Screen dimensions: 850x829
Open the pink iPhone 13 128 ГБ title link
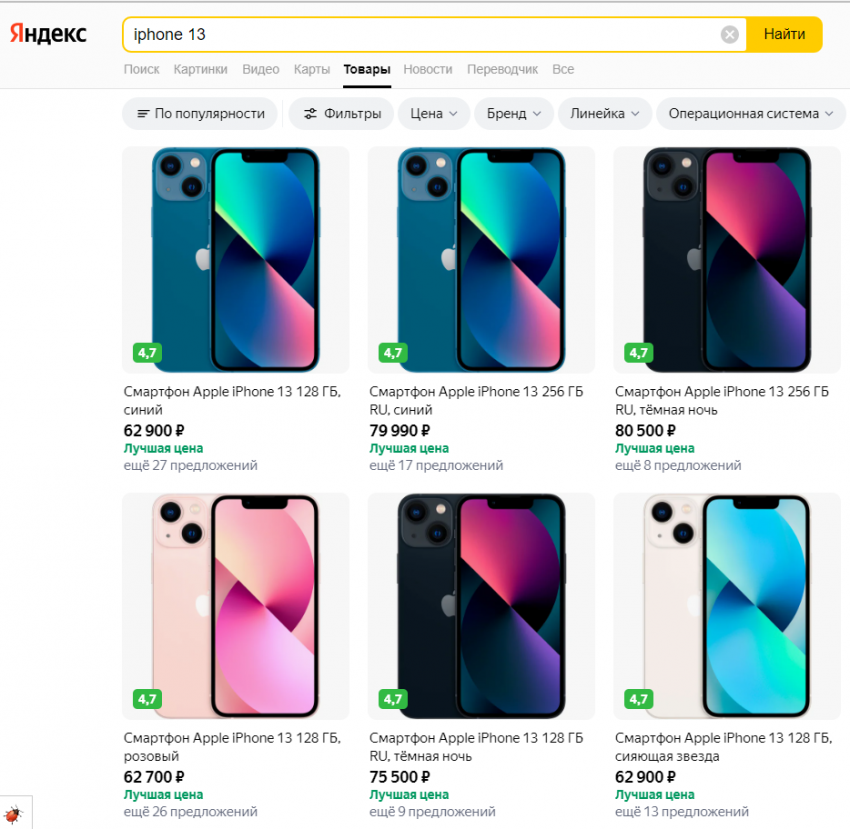pos(232,738)
